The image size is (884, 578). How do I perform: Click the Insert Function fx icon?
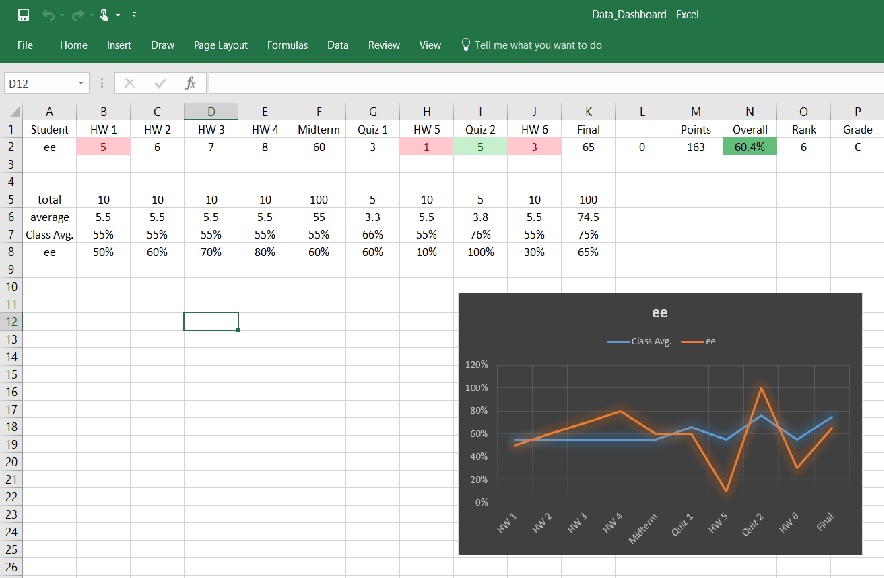[190, 83]
